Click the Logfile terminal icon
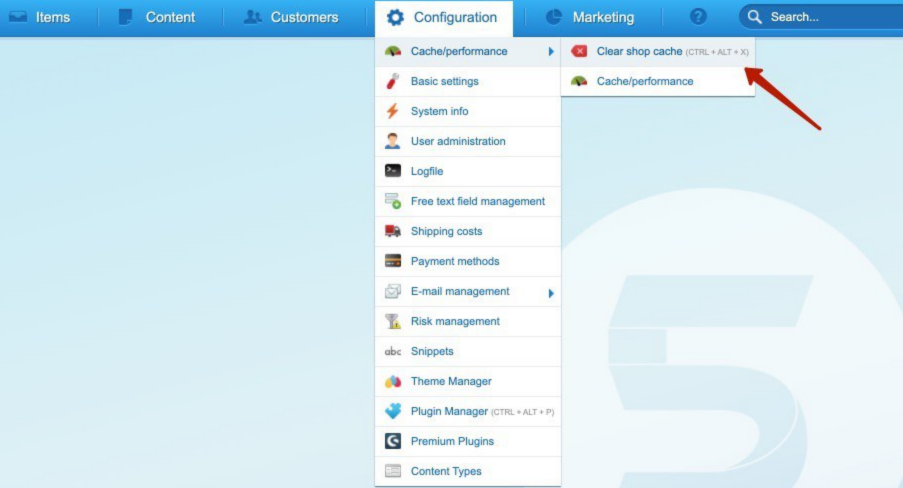Viewport: 903px width, 488px height. click(x=393, y=171)
